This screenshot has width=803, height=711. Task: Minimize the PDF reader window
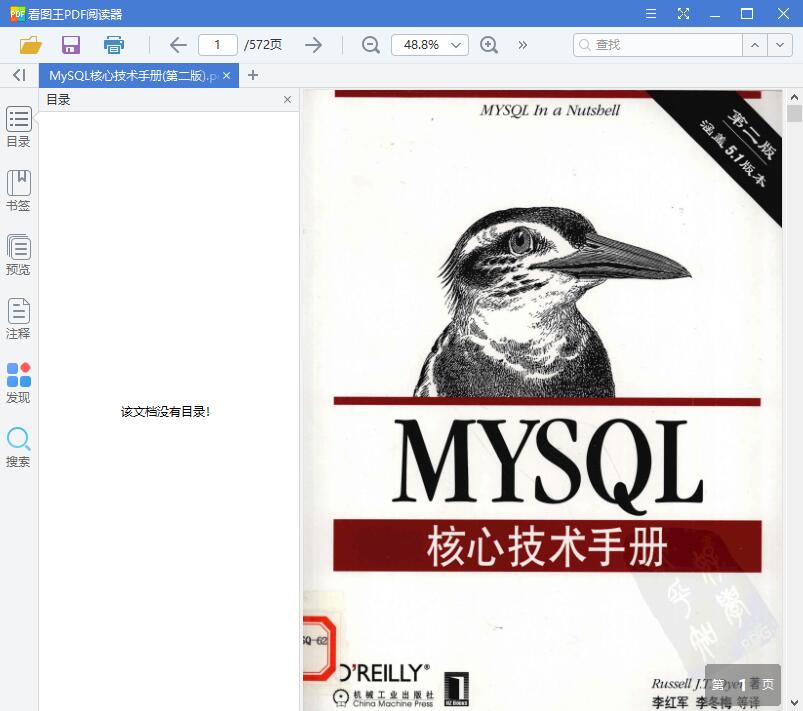pyautogui.click(x=715, y=14)
